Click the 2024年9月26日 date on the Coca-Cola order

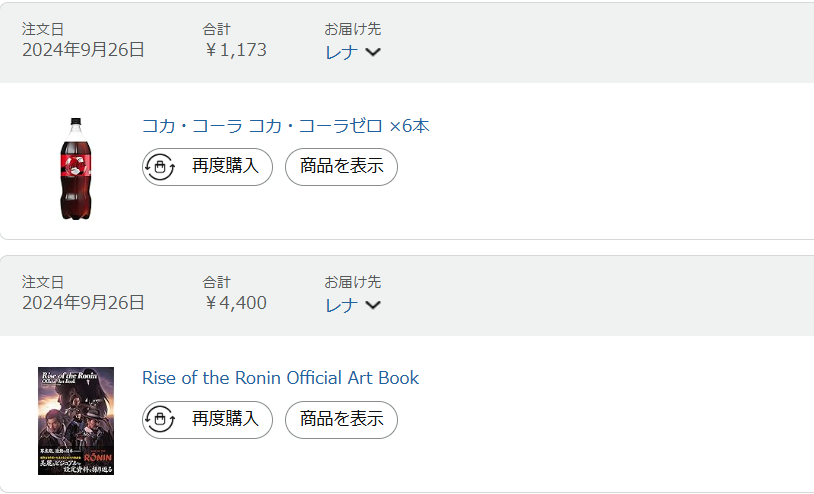pos(83,50)
